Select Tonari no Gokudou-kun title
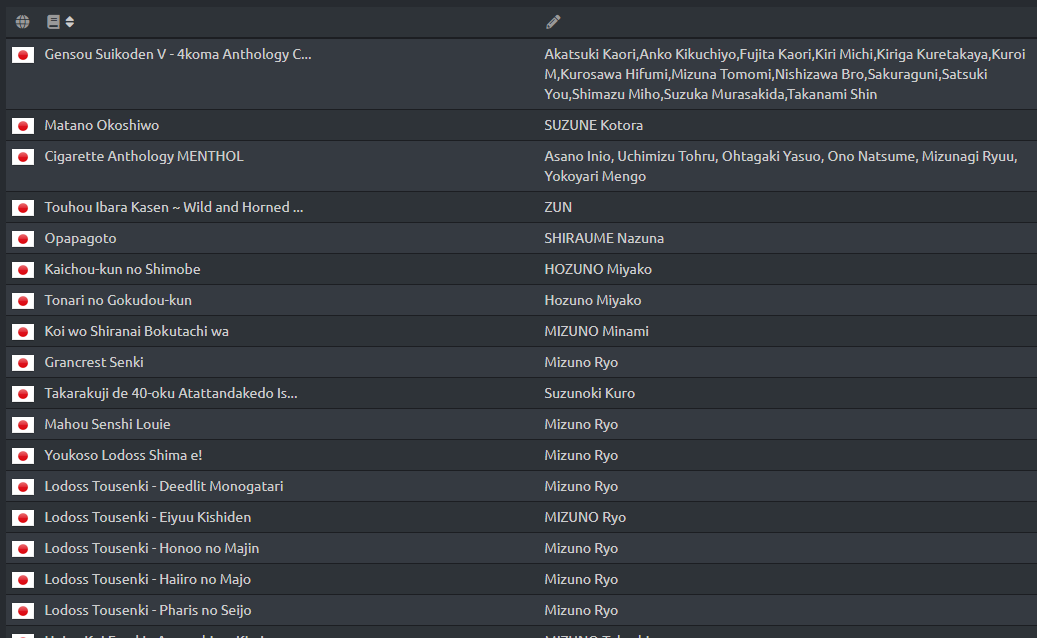This screenshot has height=638, width=1037. coord(118,300)
